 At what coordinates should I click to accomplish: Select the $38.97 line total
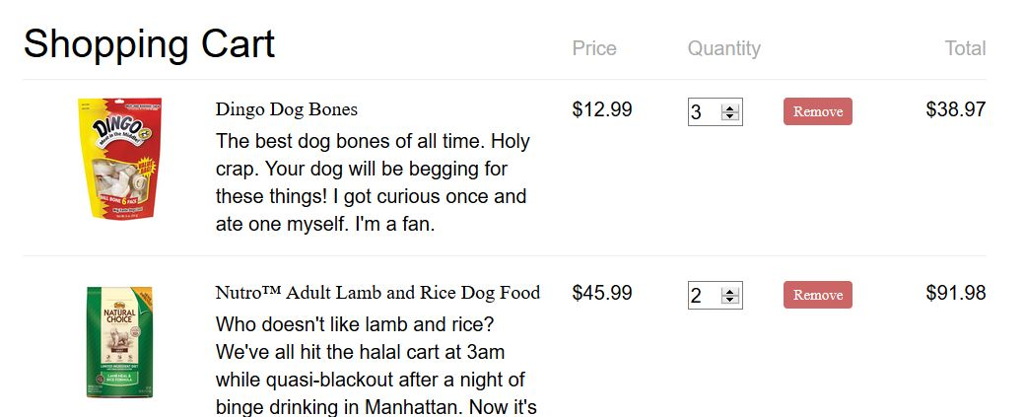pos(955,110)
